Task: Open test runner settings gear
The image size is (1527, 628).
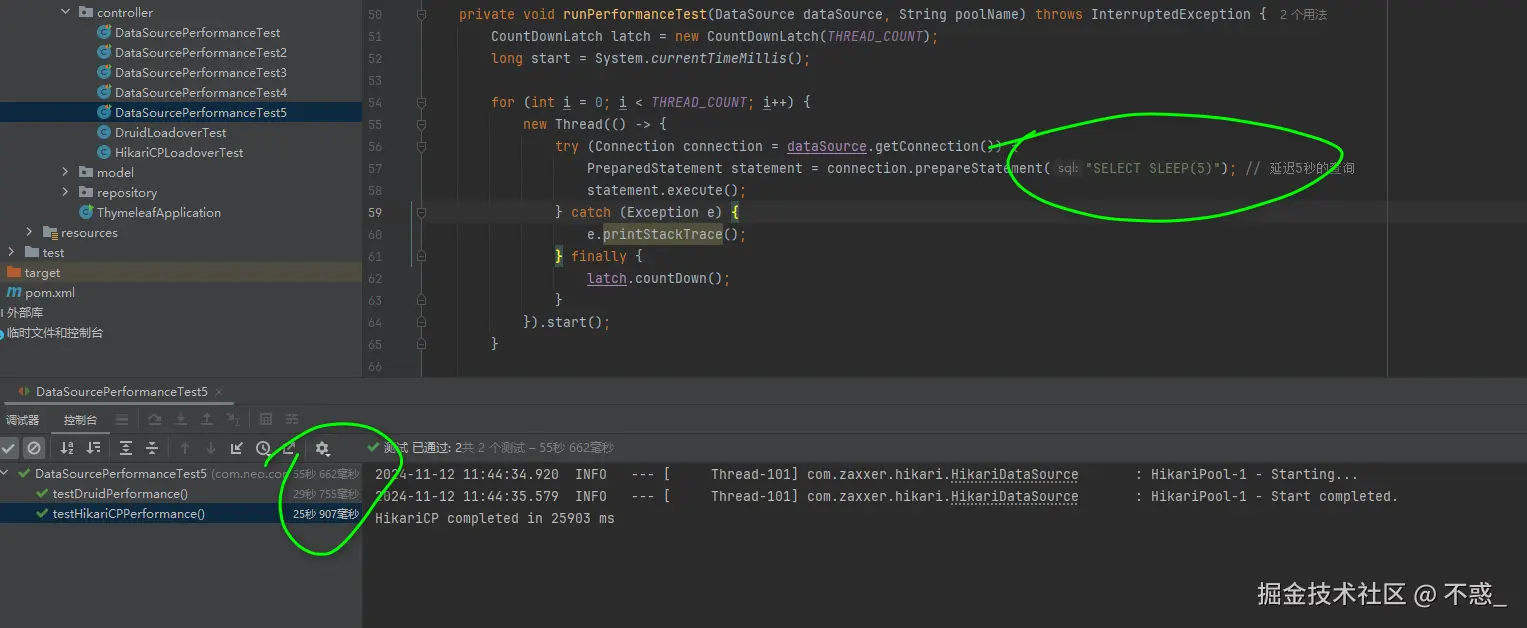Action: tap(322, 449)
